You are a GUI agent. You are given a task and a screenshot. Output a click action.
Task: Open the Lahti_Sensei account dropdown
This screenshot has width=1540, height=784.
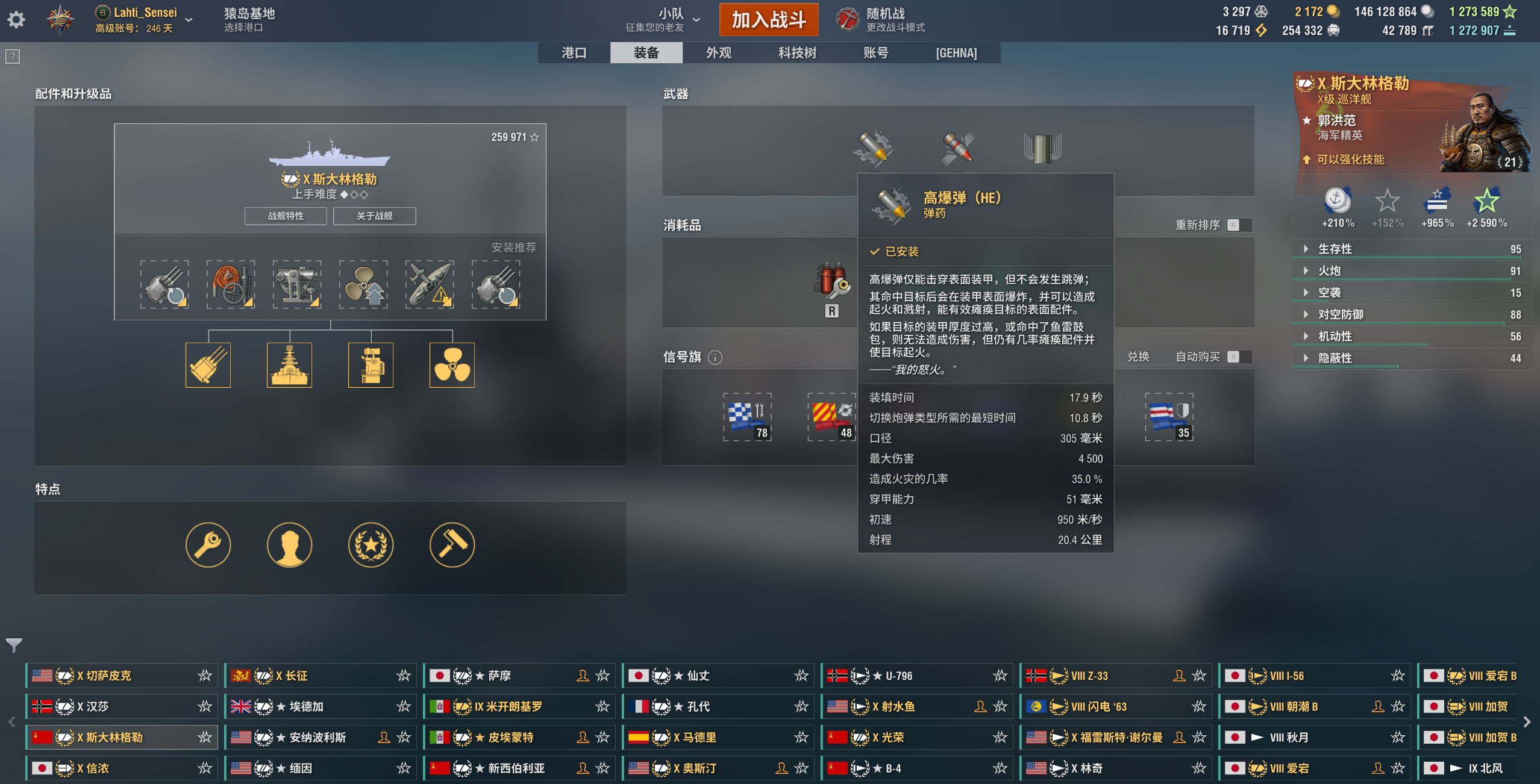click(x=189, y=20)
